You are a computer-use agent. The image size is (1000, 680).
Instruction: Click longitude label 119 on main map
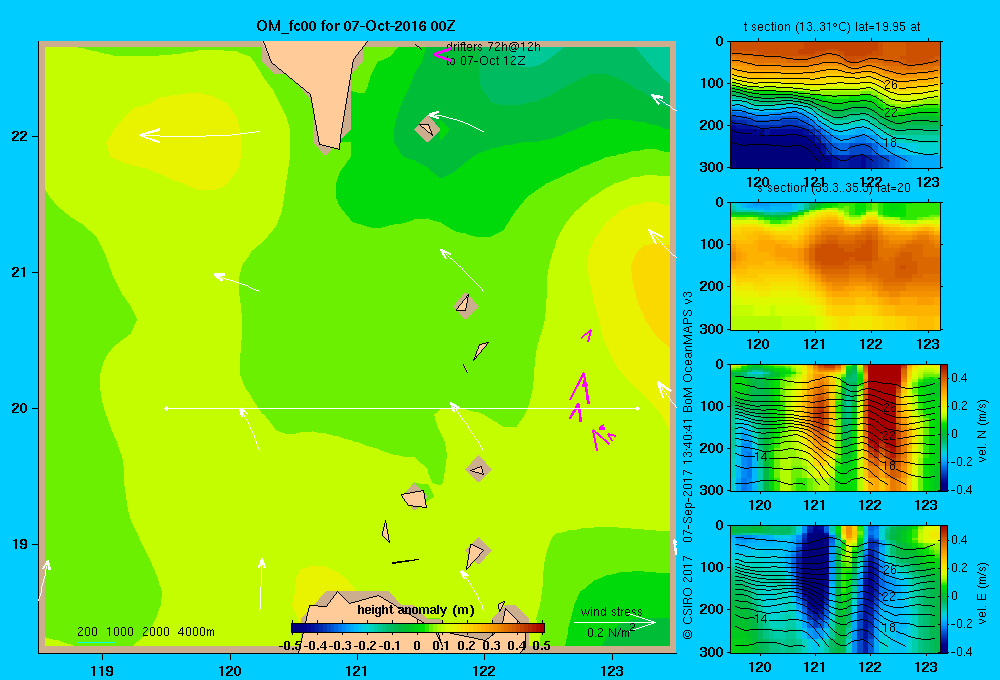(102, 670)
